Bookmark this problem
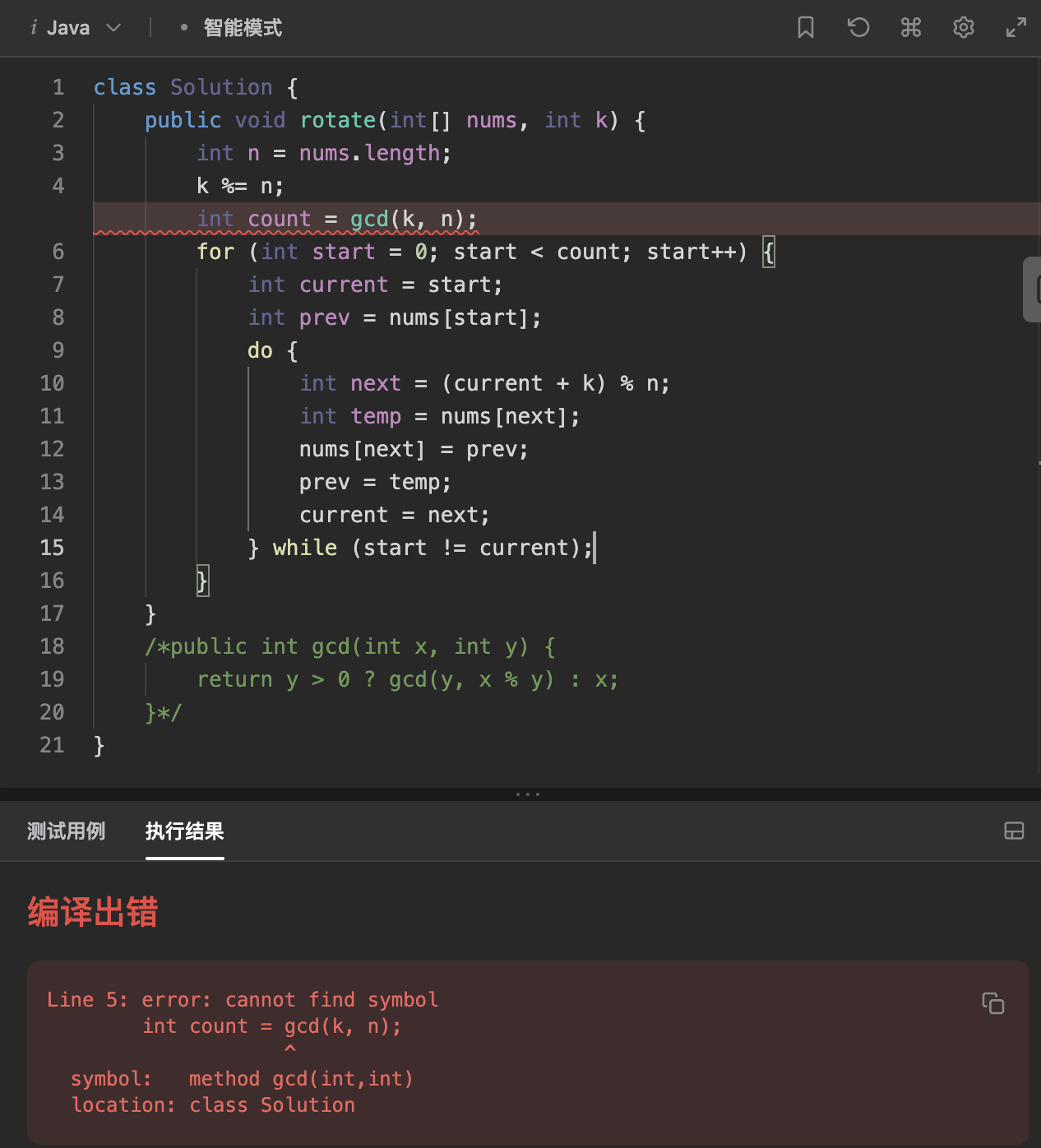Image resolution: width=1041 pixels, height=1148 pixels. [x=805, y=27]
